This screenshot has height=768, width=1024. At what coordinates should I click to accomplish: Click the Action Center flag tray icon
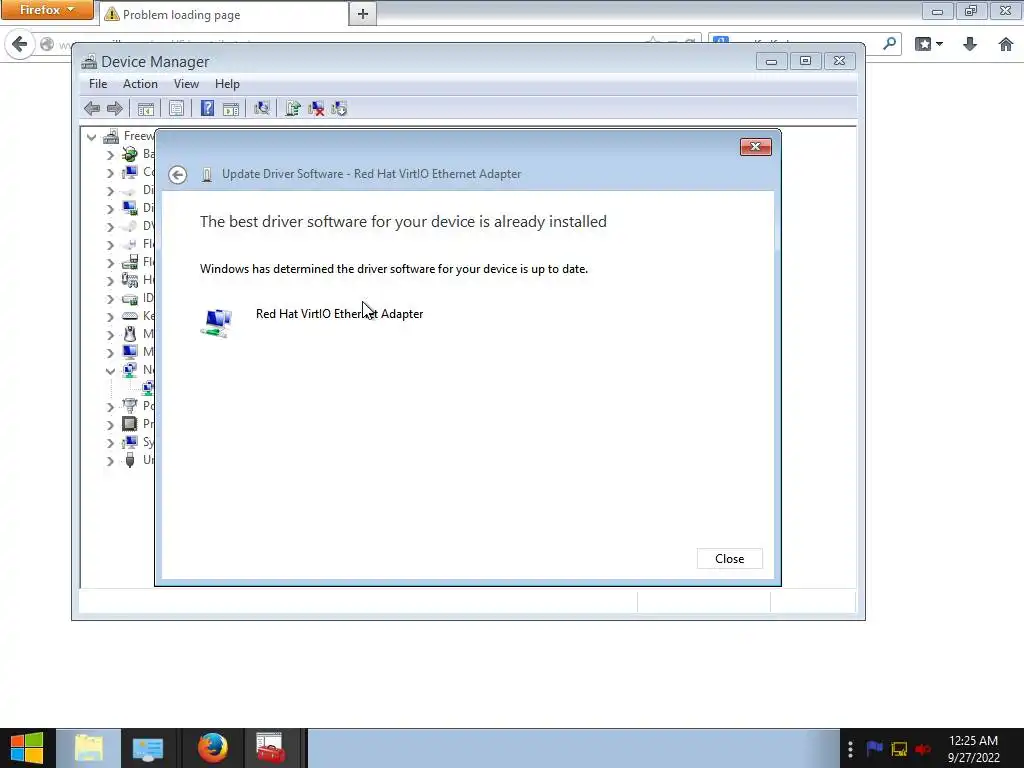pos(874,748)
